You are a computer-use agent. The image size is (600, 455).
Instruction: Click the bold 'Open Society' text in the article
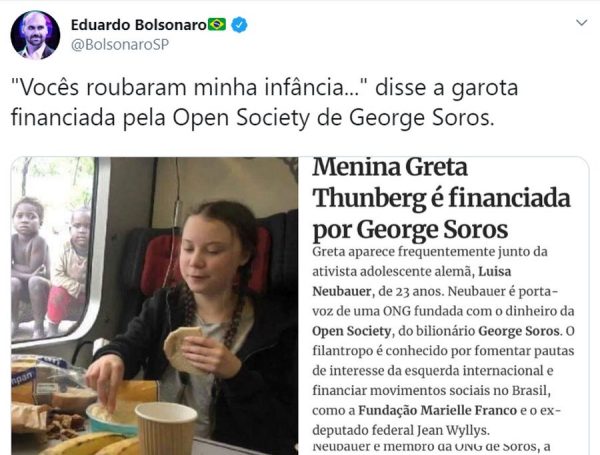click(352, 331)
